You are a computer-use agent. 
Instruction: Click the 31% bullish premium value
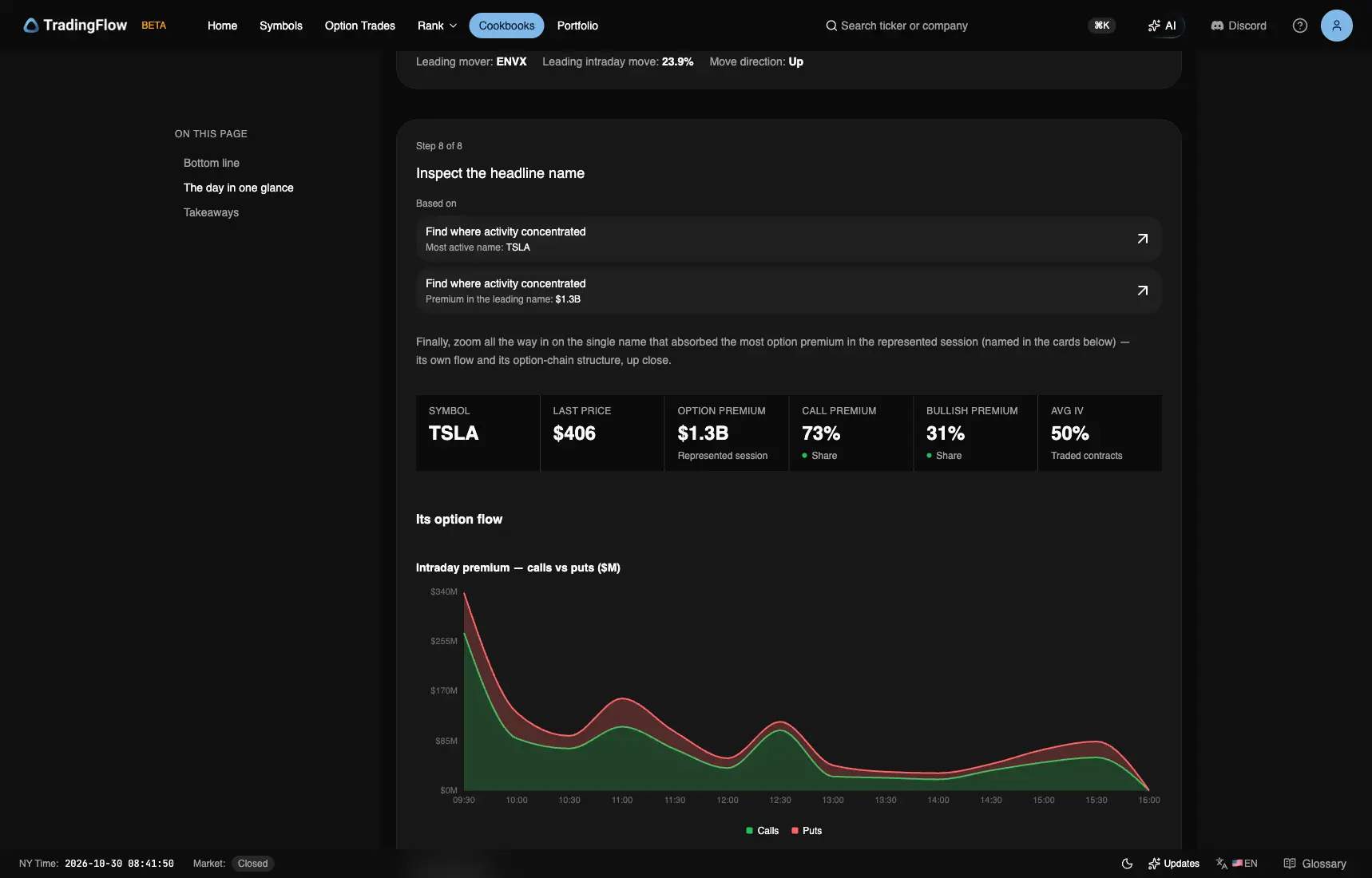[946, 433]
